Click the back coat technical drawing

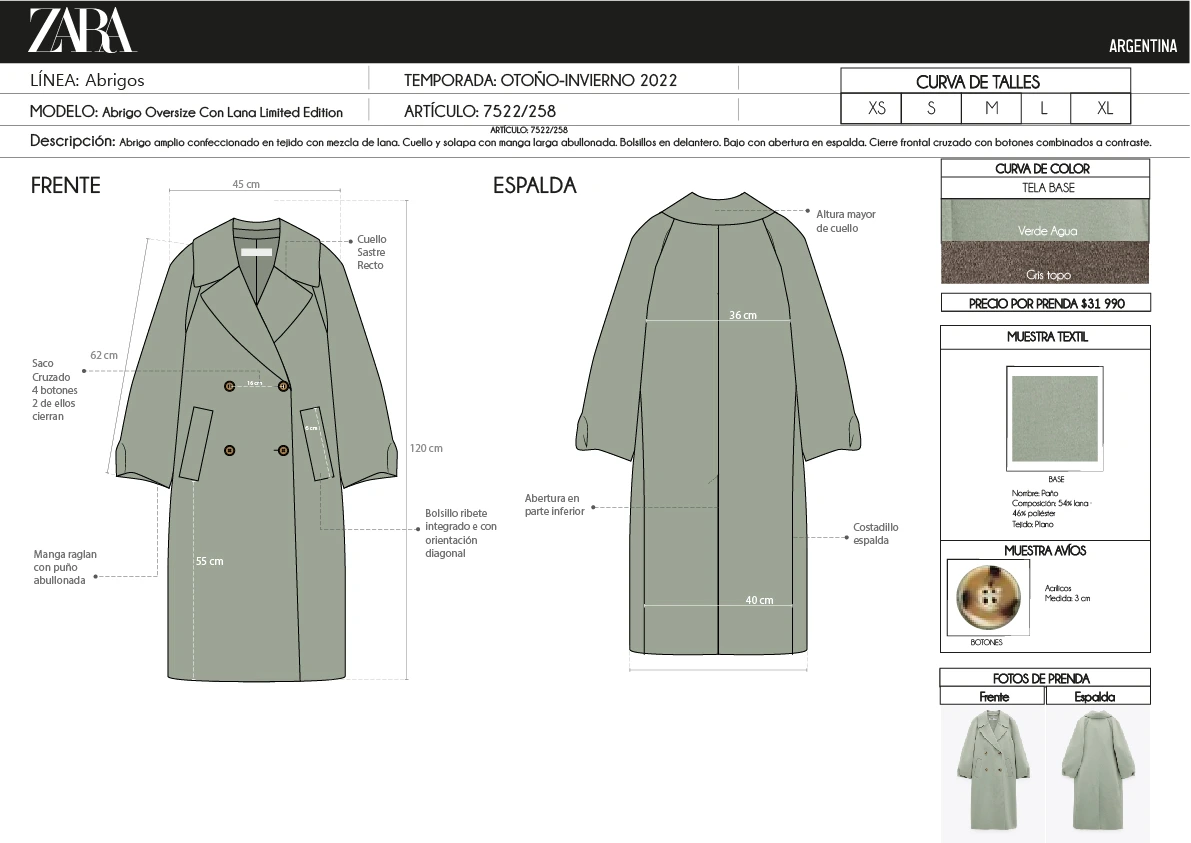click(718, 422)
